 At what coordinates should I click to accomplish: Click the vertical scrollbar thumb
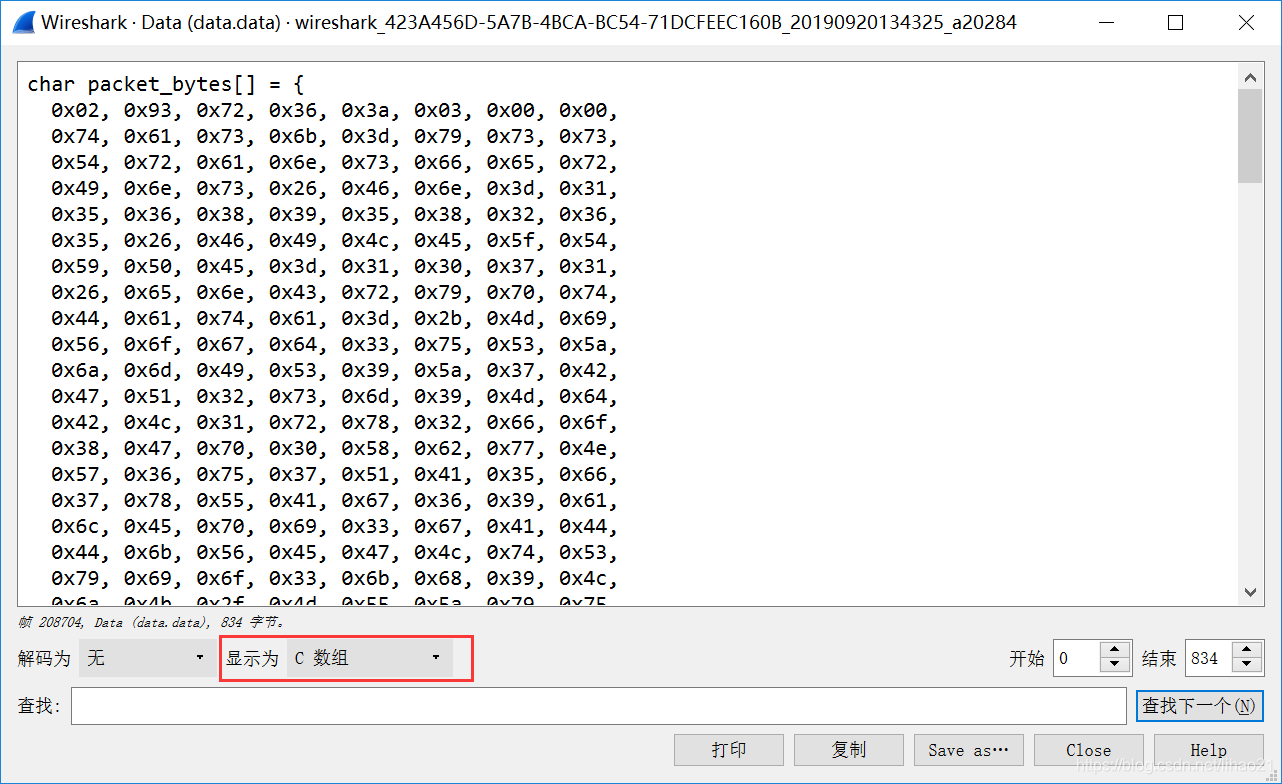click(x=1250, y=135)
